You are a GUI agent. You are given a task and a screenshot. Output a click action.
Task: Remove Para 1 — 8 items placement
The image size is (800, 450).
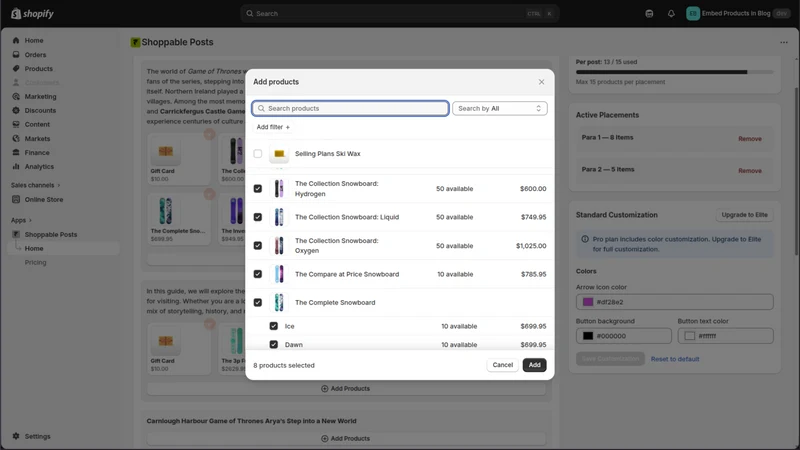(749, 139)
